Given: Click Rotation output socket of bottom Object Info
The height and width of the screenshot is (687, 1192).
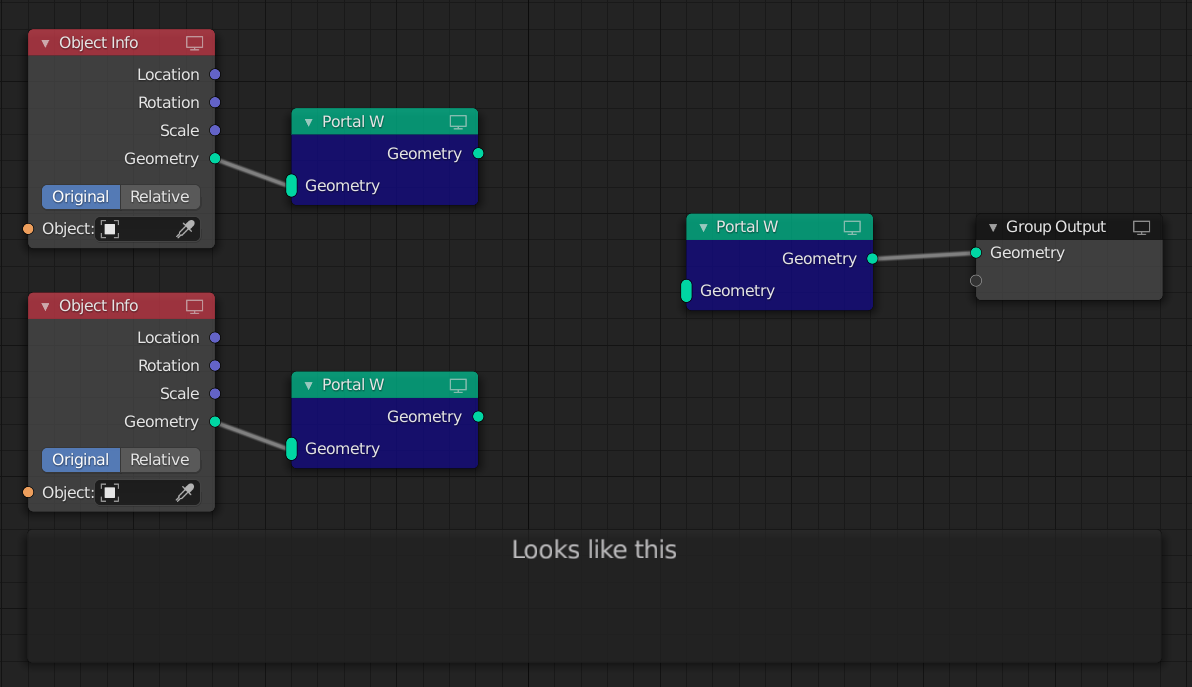Looking at the screenshot, I should (x=215, y=366).
